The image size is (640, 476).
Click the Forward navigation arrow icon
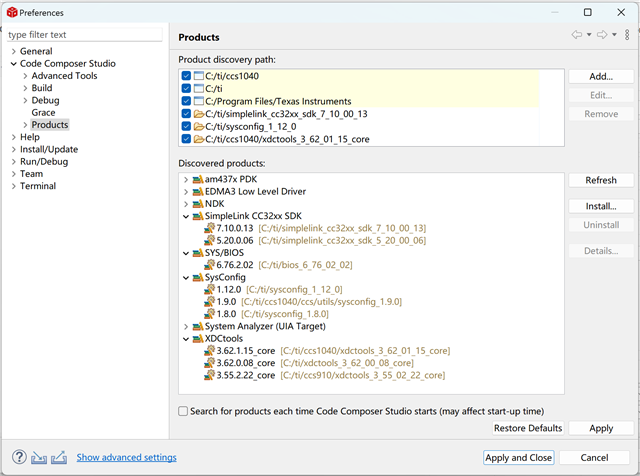[602, 35]
